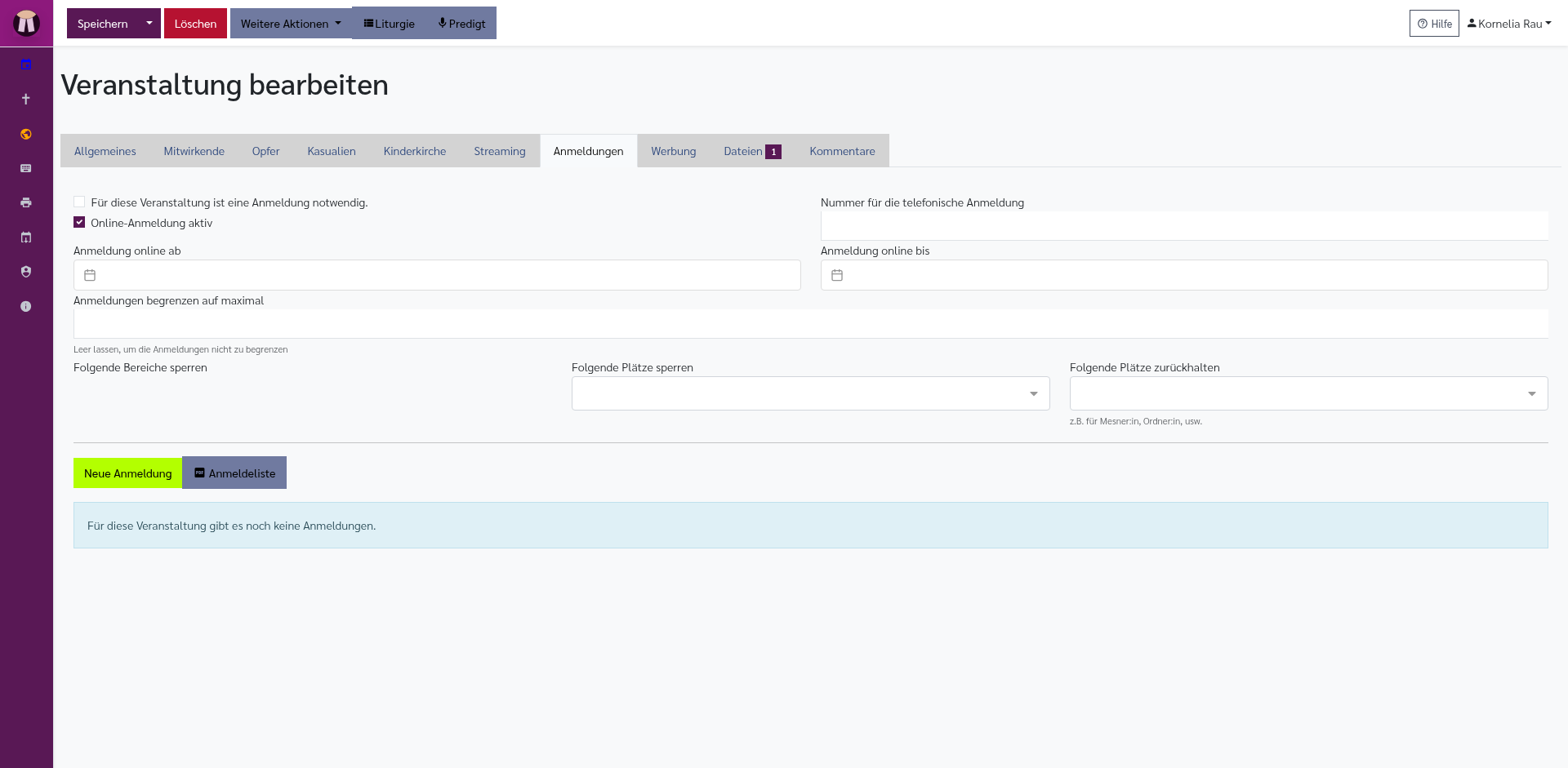Switch to Allgemeines tab

[x=105, y=151]
